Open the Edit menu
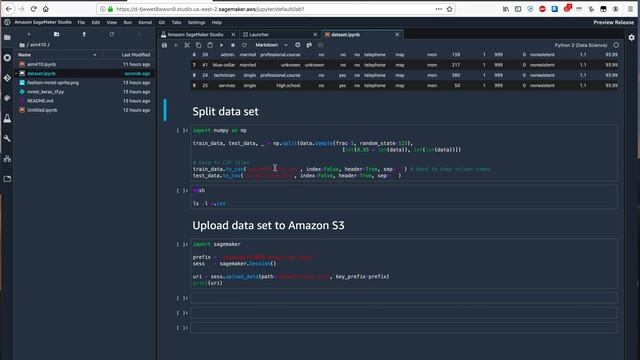 coord(96,22)
